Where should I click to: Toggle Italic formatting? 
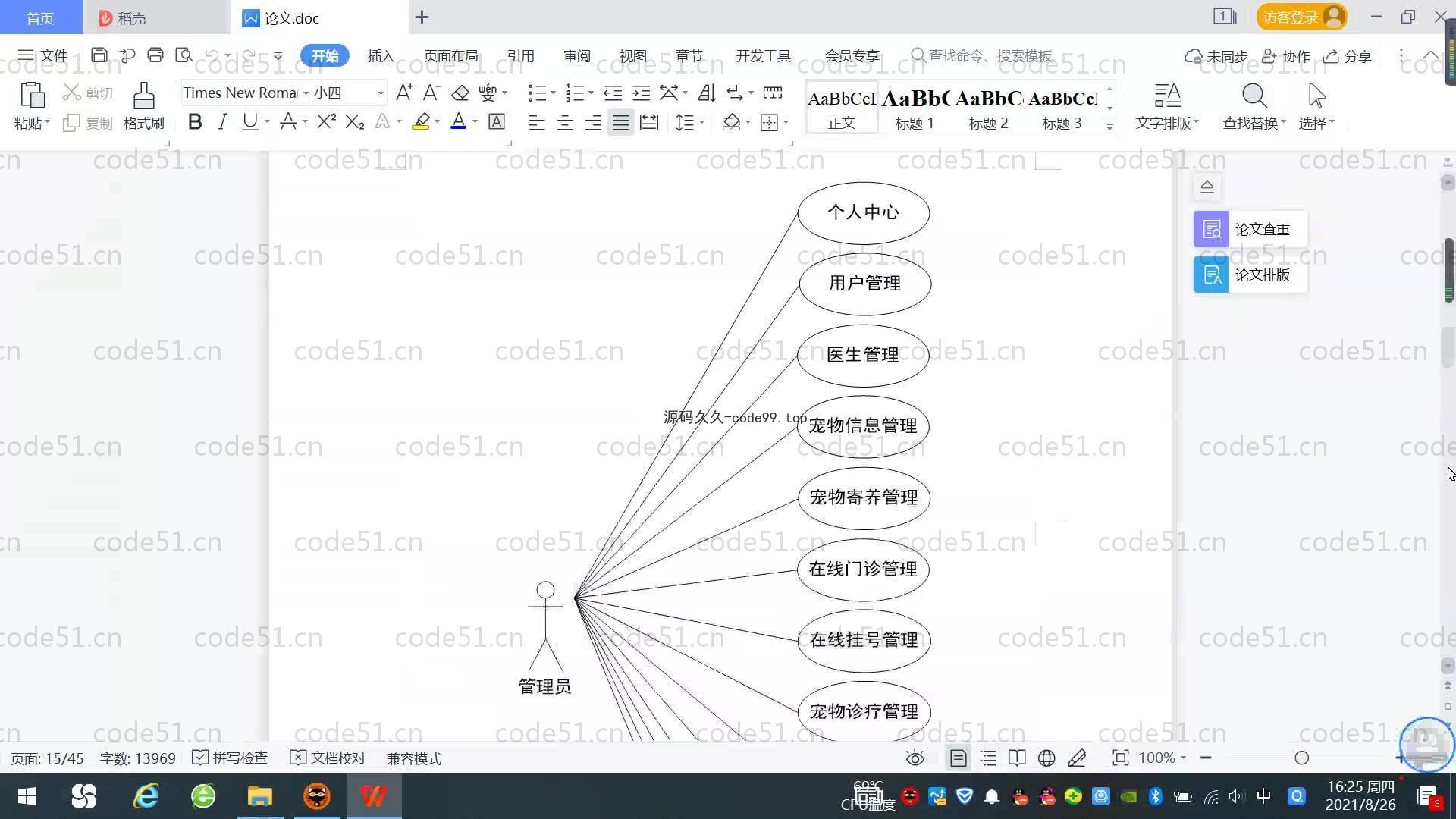222,121
